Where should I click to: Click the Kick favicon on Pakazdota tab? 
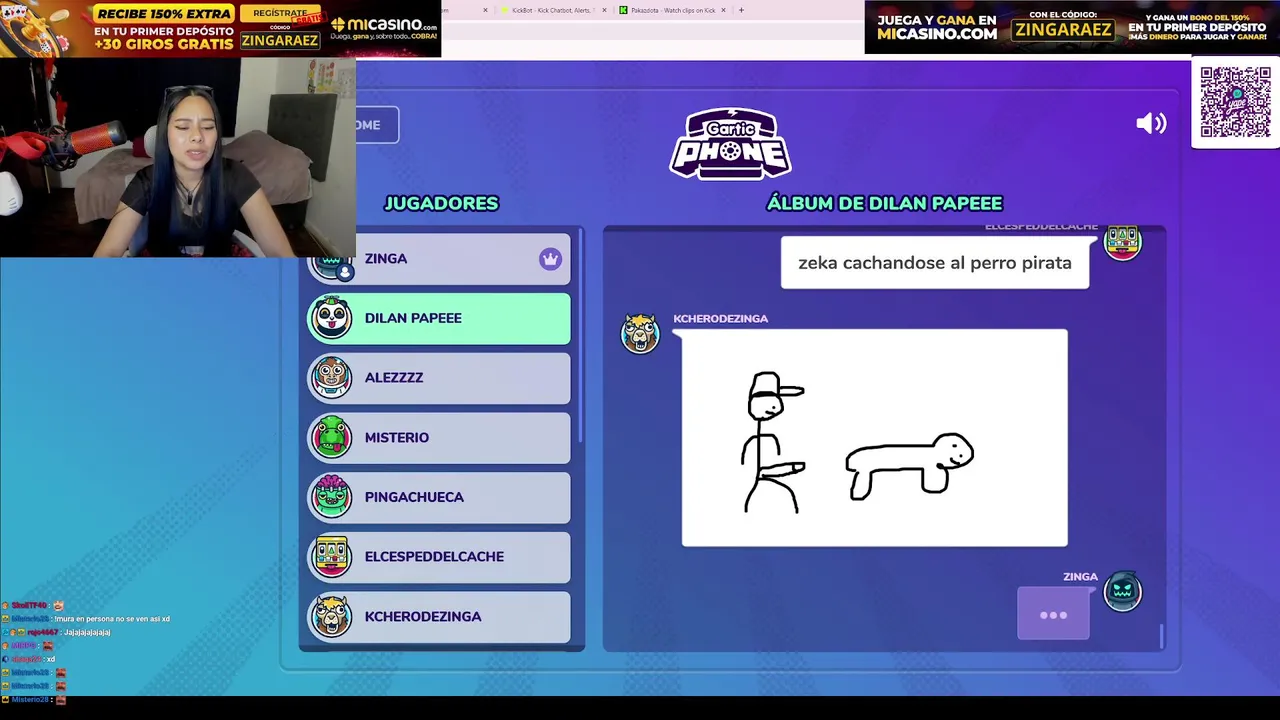623,10
